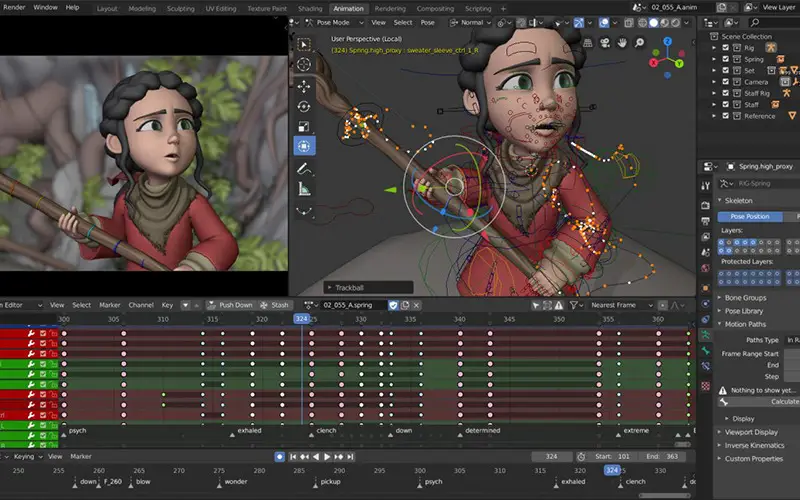This screenshot has height=500, width=800.
Task: Open the Render properties tab
Action: pyautogui.click(x=705, y=205)
